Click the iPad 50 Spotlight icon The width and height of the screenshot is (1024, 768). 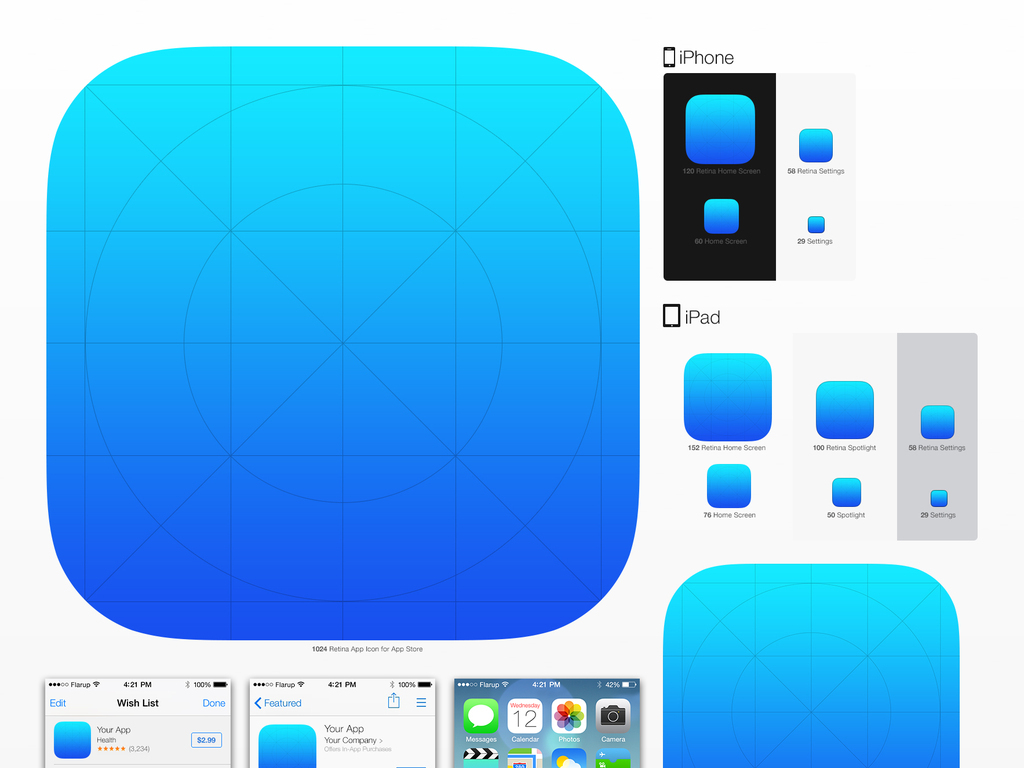tap(846, 492)
